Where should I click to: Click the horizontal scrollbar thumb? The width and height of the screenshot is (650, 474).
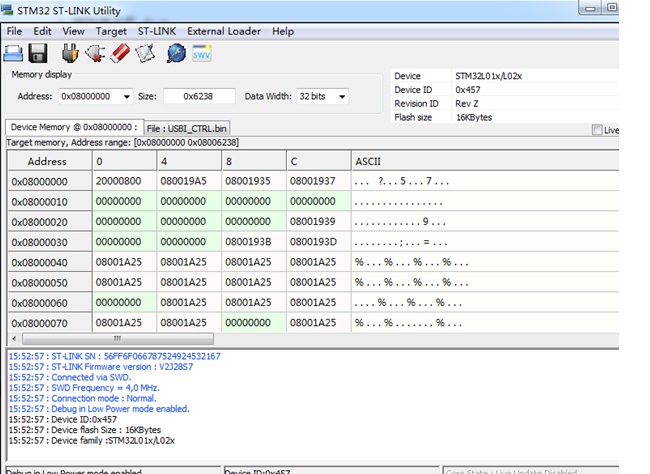118,339
